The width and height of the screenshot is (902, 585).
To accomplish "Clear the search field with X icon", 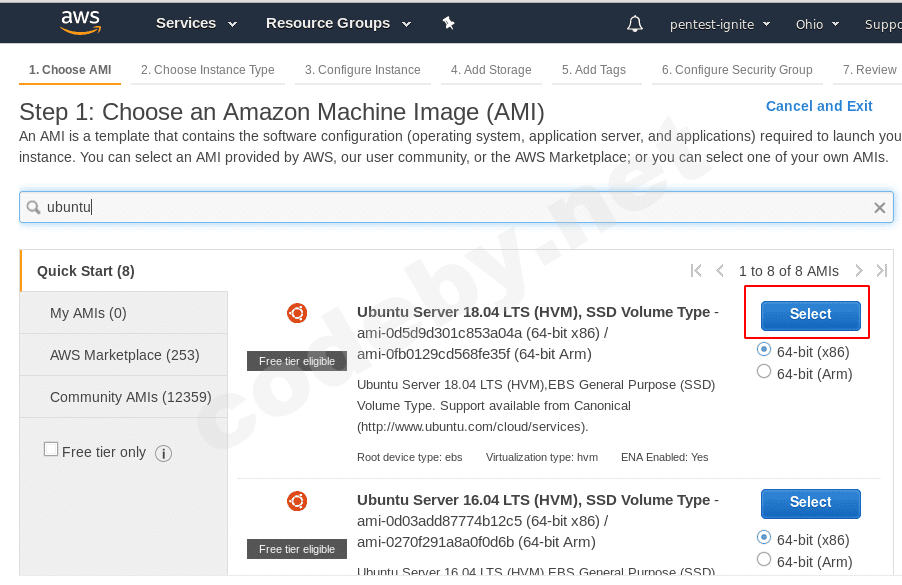I will pos(880,208).
